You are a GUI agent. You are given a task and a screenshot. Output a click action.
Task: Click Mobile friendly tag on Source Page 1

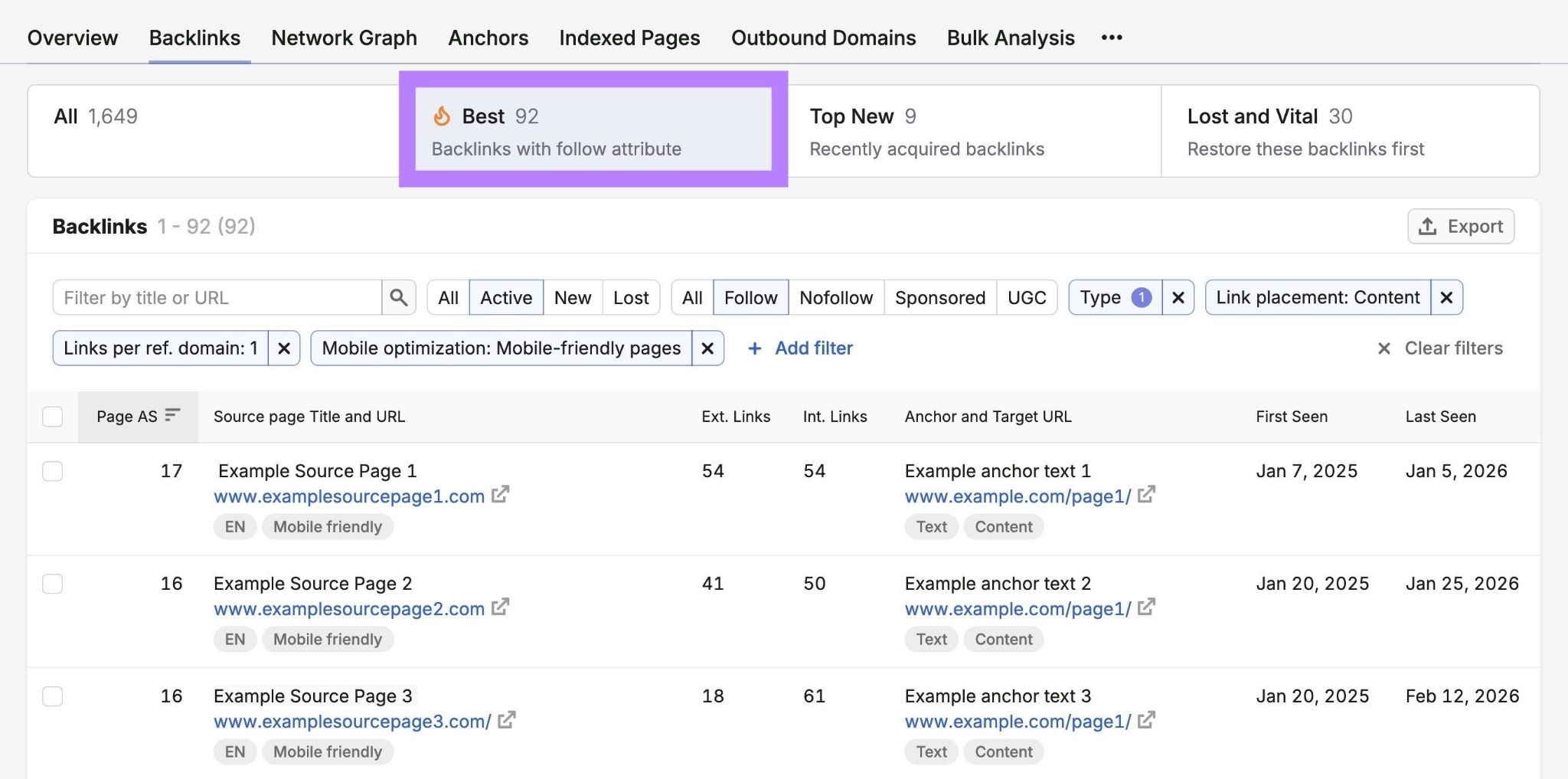pos(328,527)
